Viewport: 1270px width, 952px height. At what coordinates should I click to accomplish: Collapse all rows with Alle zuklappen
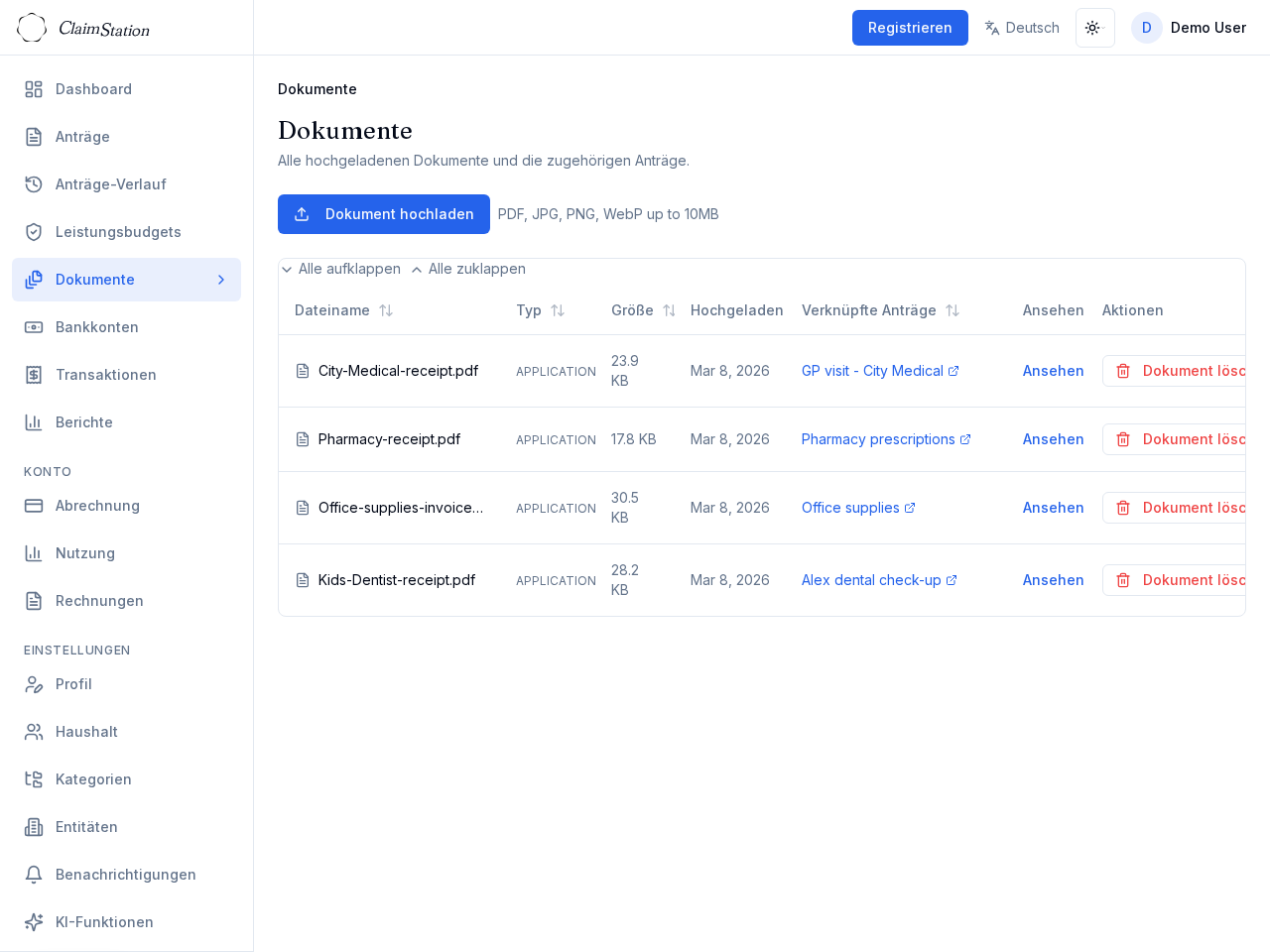pos(468,269)
